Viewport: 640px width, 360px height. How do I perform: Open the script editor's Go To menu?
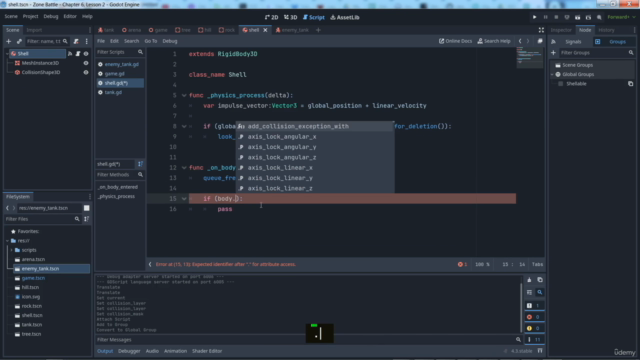tap(151, 41)
